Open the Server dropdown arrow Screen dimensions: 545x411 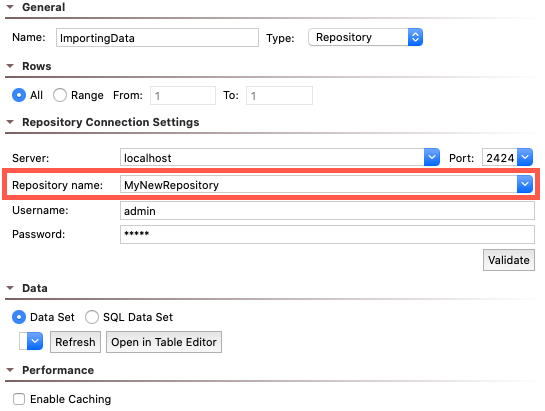(x=432, y=157)
